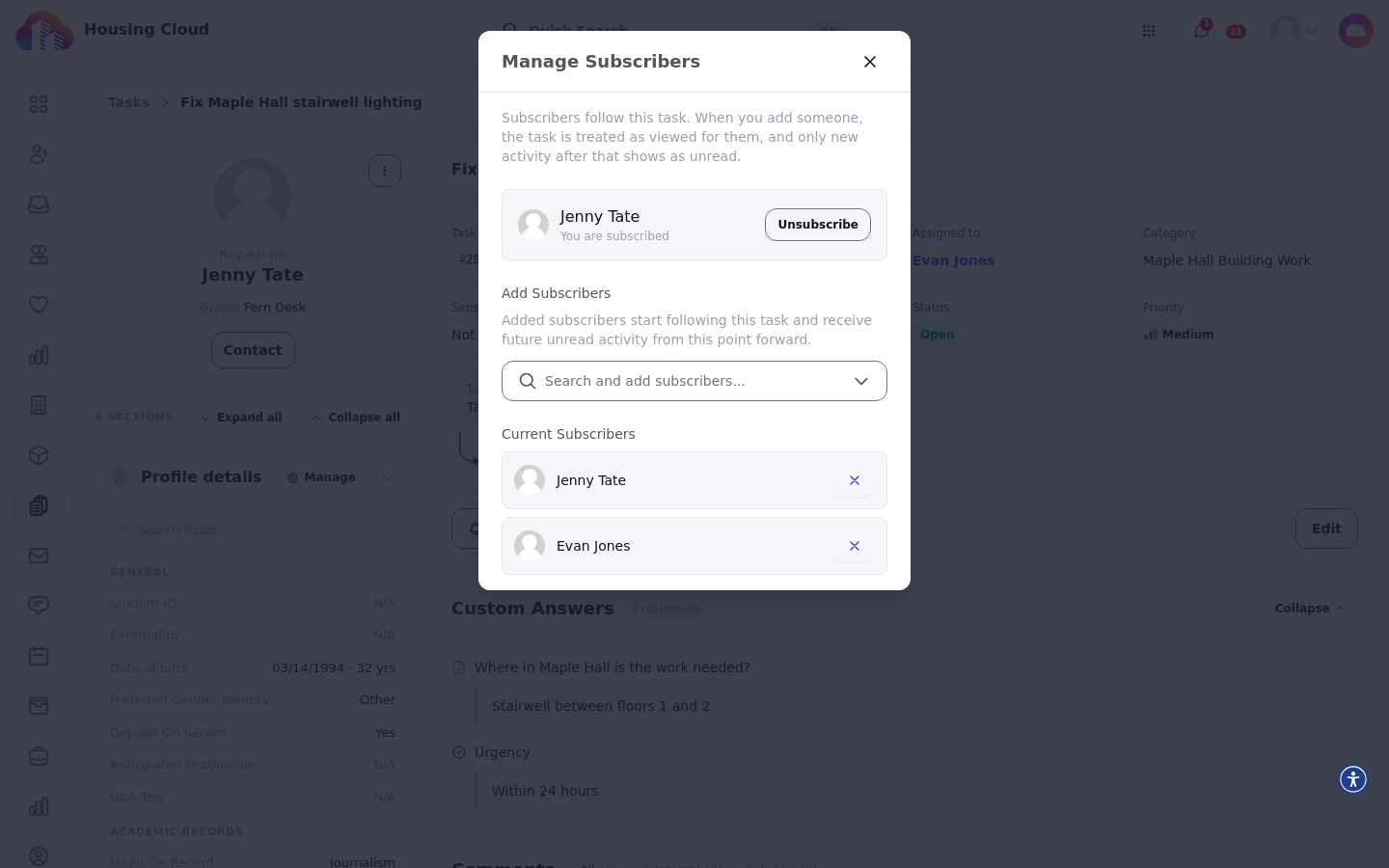Open the calendar icon in sidebar
Viewport: 1389px width, 868px height.
(x=39, y=656)
